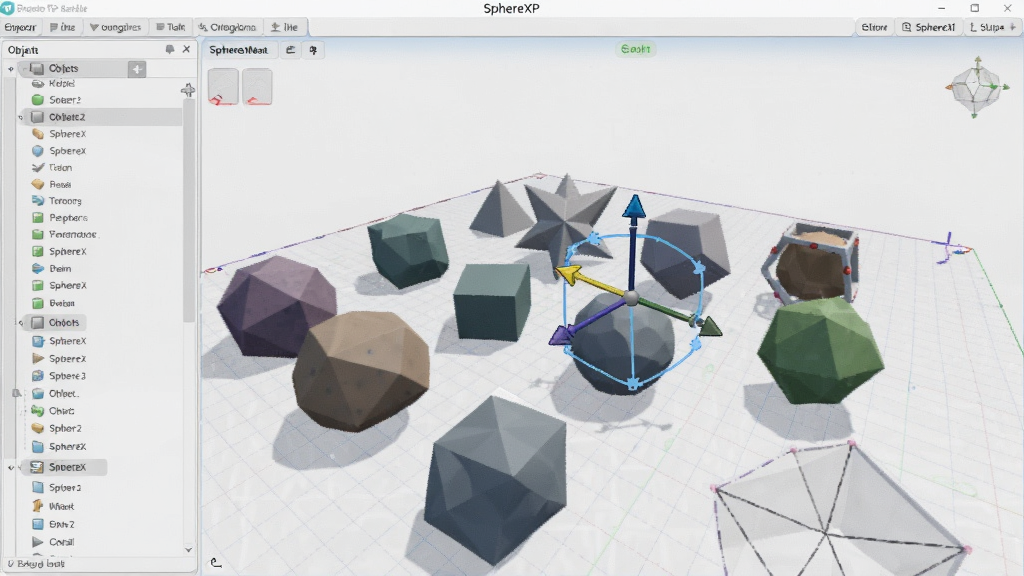Select the Sphere3 tree item
Viewport: 1024px width, 576px height.
[67, 376]
